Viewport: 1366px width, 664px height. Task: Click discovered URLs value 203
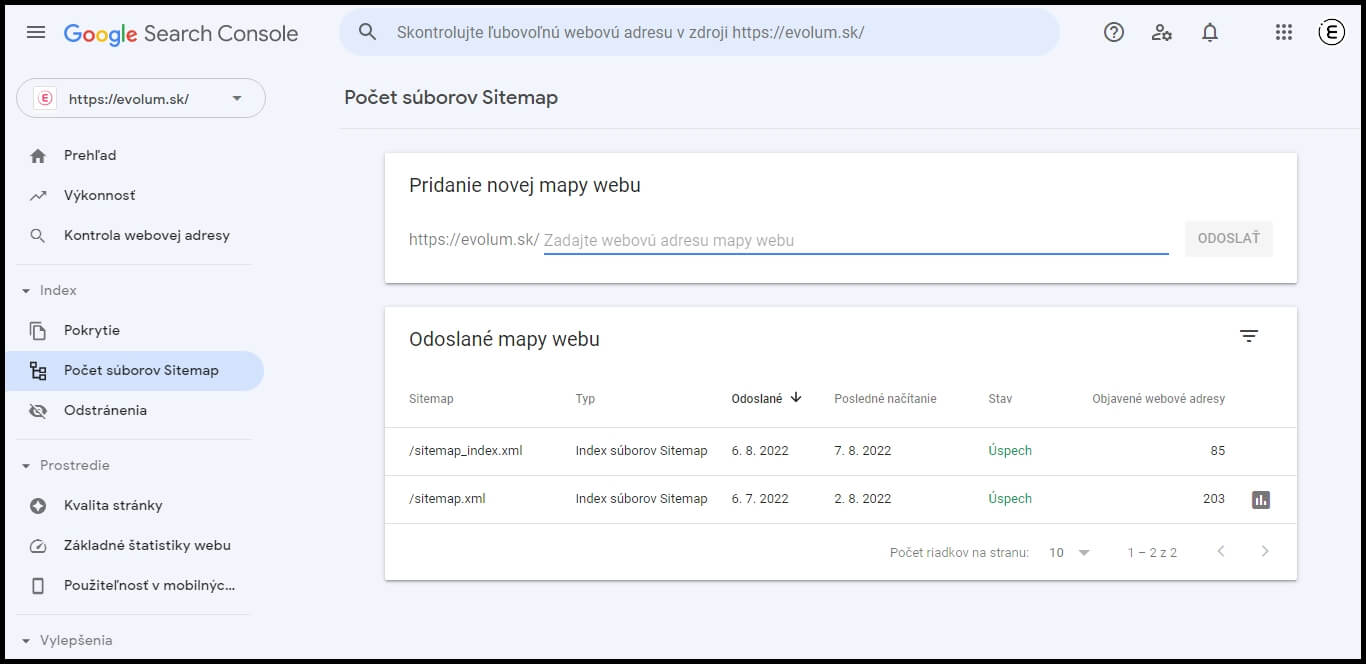[1213, 499]
